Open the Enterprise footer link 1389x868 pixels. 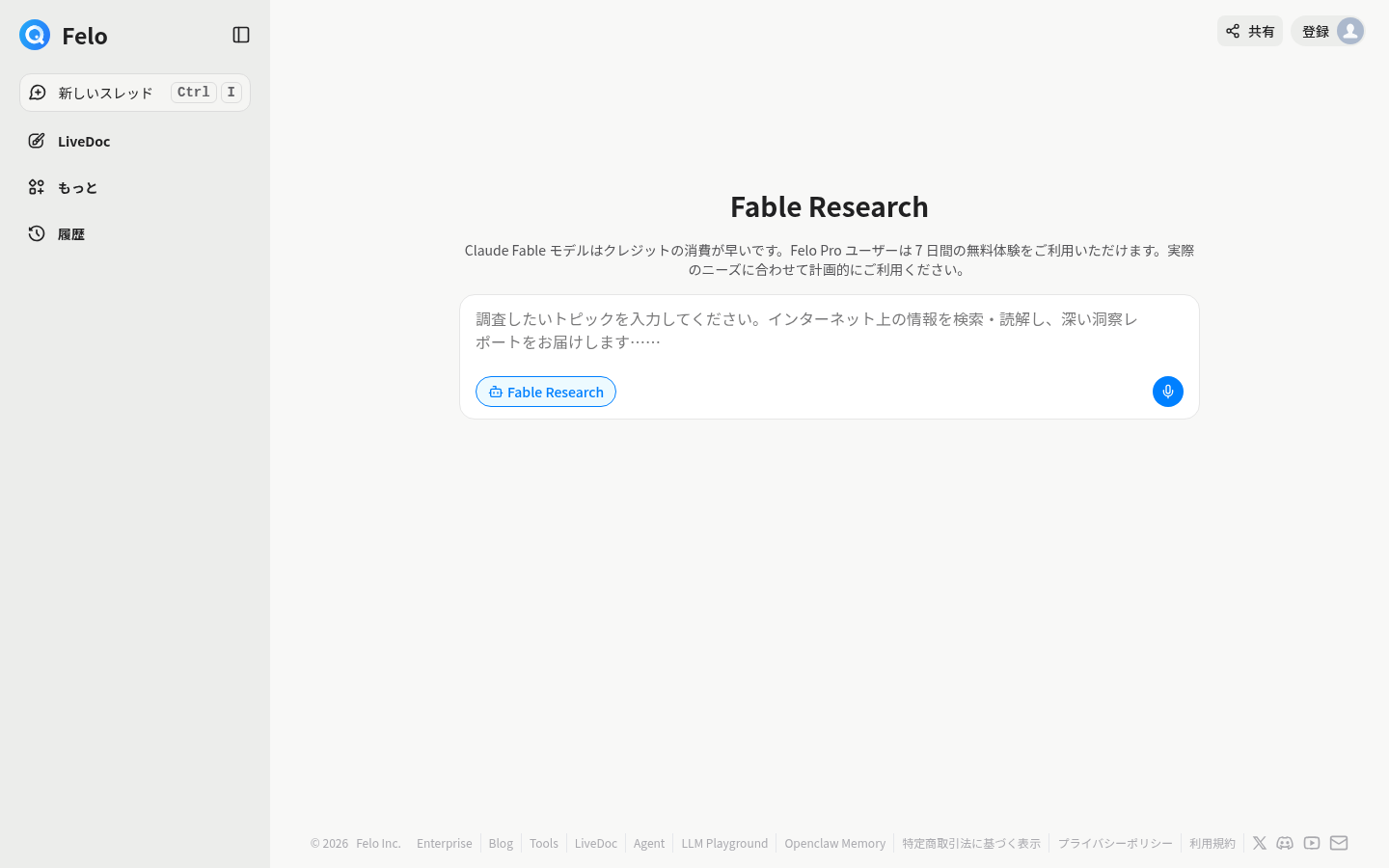point(445,843)
